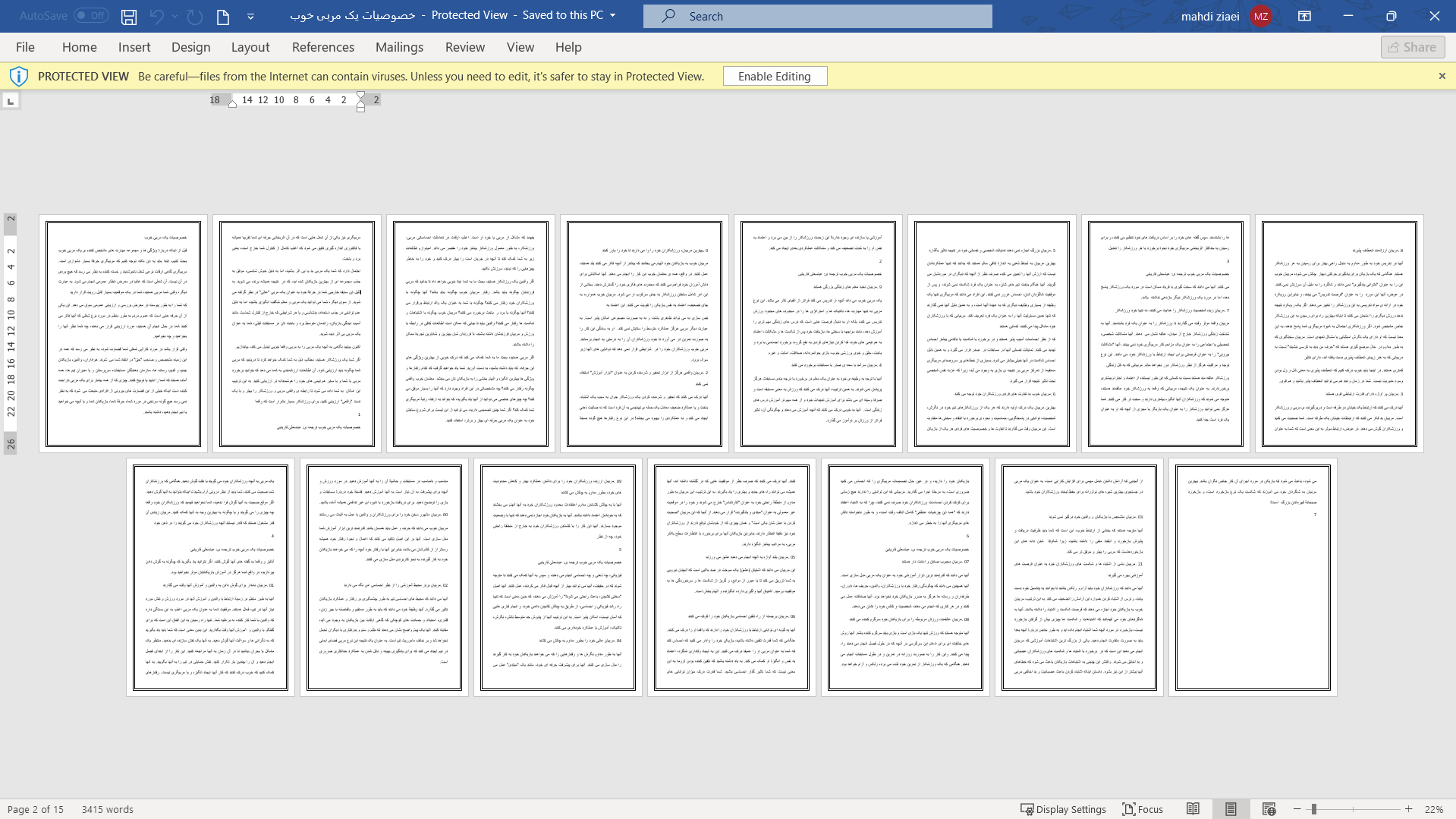Open the Customize Quick Access Toolbar arrow
Image resolution: width=1456 pixels, height=819 pixels.
pos(250,16)
